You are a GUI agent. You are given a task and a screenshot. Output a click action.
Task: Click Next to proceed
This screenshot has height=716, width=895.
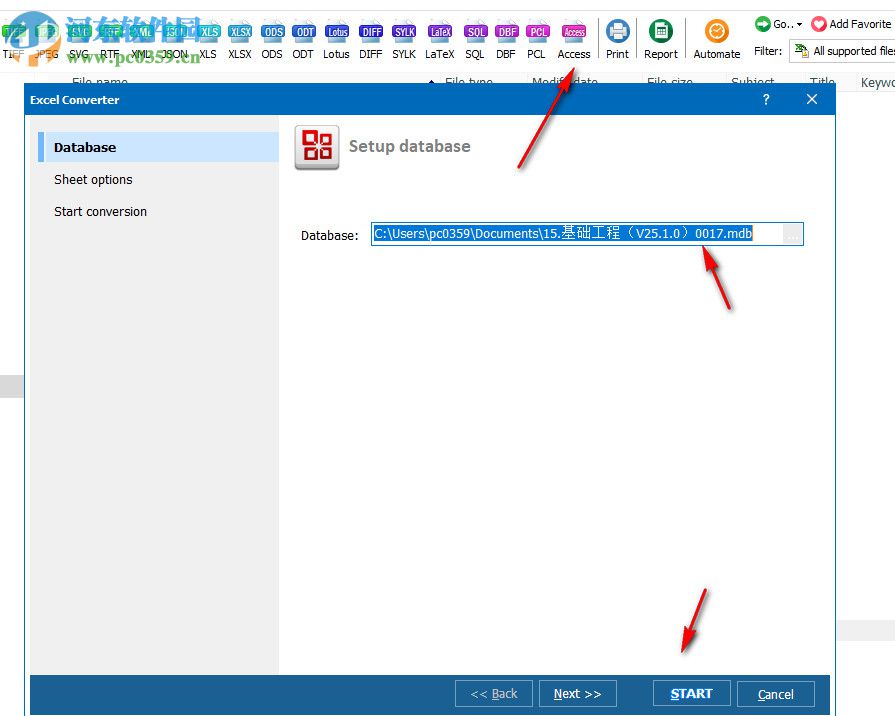tap(577, 693)
